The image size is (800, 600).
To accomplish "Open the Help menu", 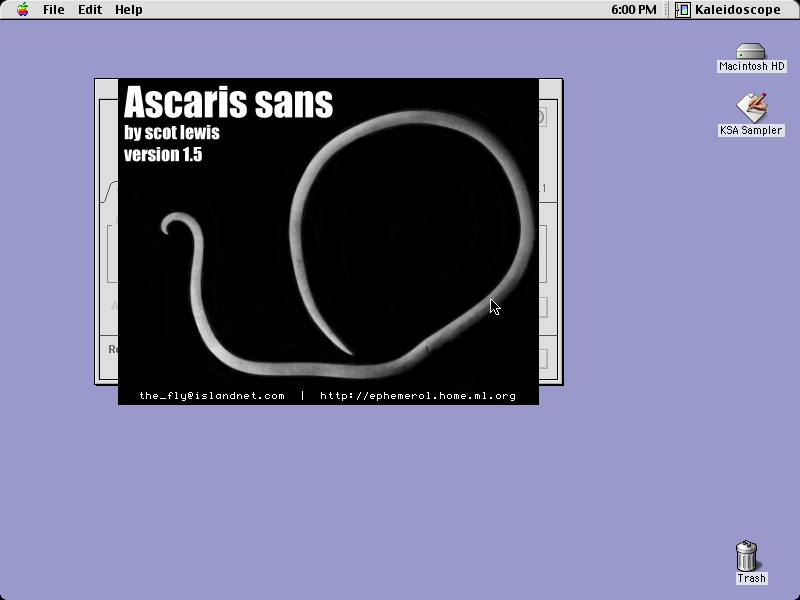I will 129,10.
